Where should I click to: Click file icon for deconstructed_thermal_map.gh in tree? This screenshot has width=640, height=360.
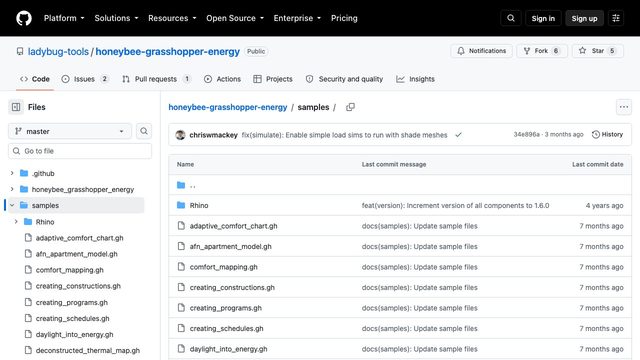[x=28, y=350]
